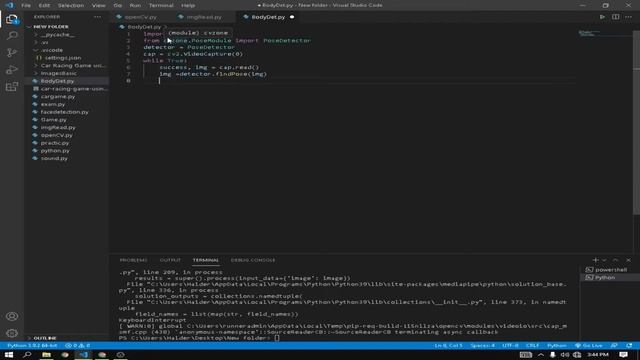
Task: Open the Run and Debug view
Action: (x=12, y=69)
